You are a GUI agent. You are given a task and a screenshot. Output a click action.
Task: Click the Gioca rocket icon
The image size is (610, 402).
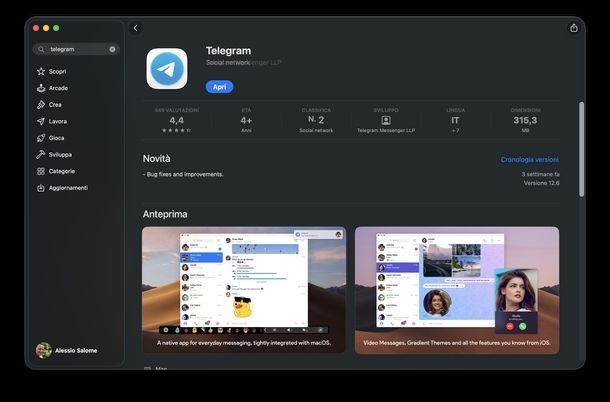coord(41,138)
